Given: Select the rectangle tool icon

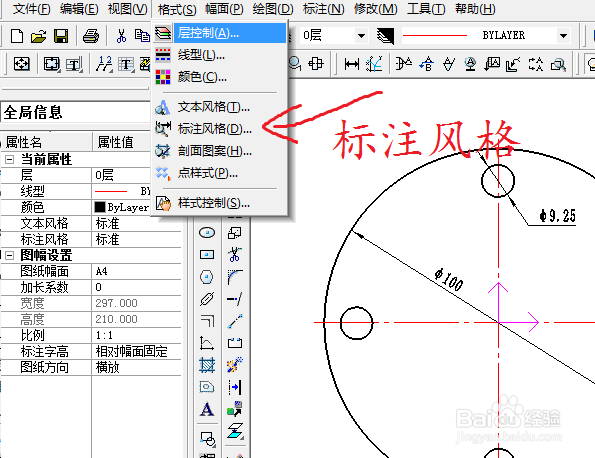Looking at the screenshot, I should [x=207, y=254].
